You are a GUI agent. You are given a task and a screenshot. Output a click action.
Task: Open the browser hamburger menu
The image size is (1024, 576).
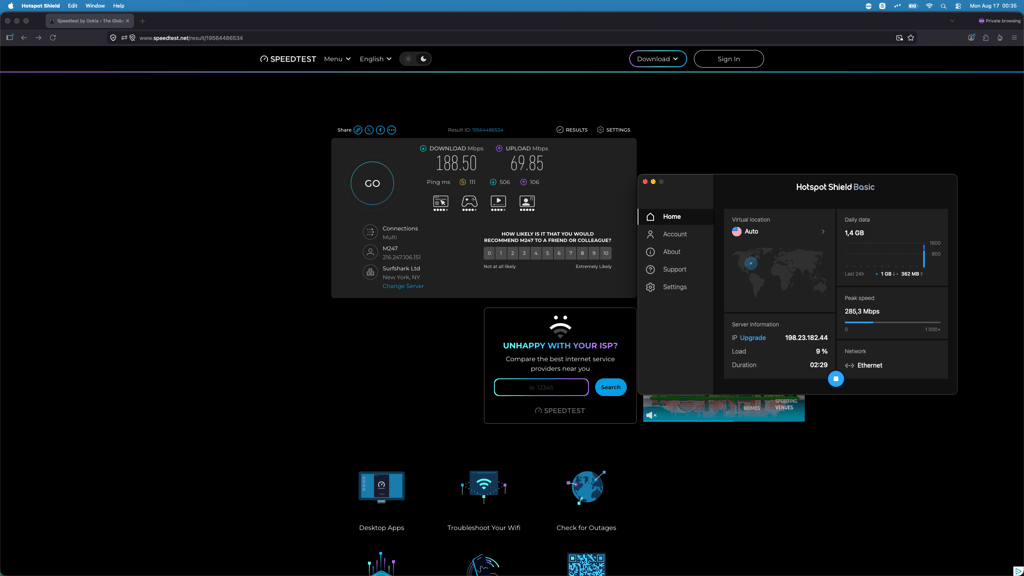coord(1014,38)
